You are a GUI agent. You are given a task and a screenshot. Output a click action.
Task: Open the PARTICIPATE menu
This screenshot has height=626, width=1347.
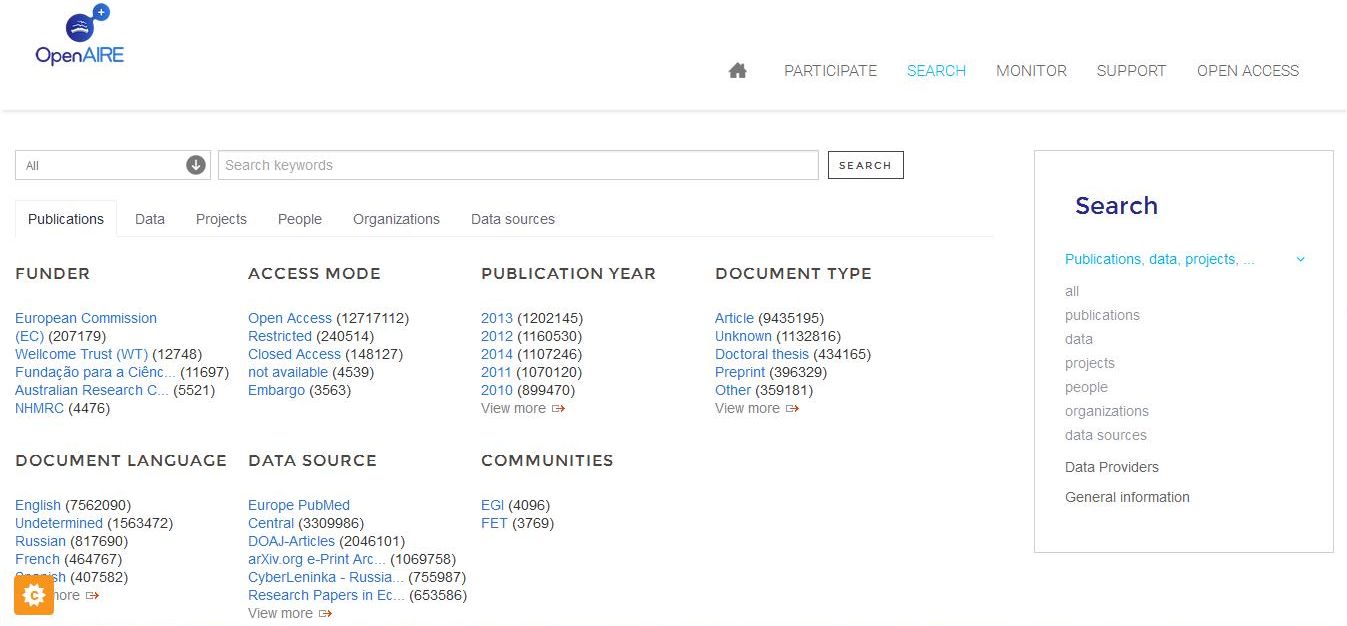(x=830, y=71)
